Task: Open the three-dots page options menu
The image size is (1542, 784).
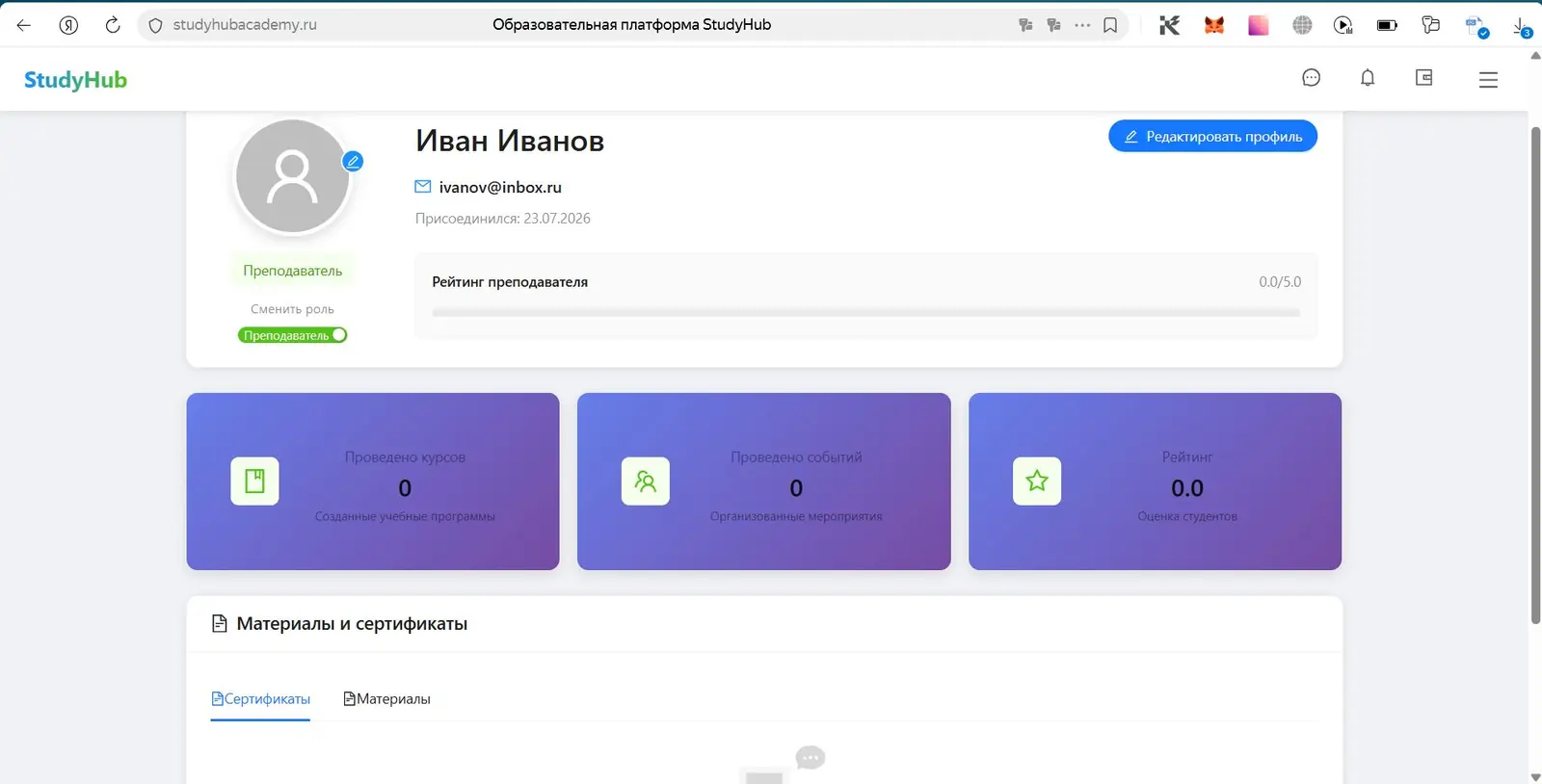Action: pos(1082,25)
